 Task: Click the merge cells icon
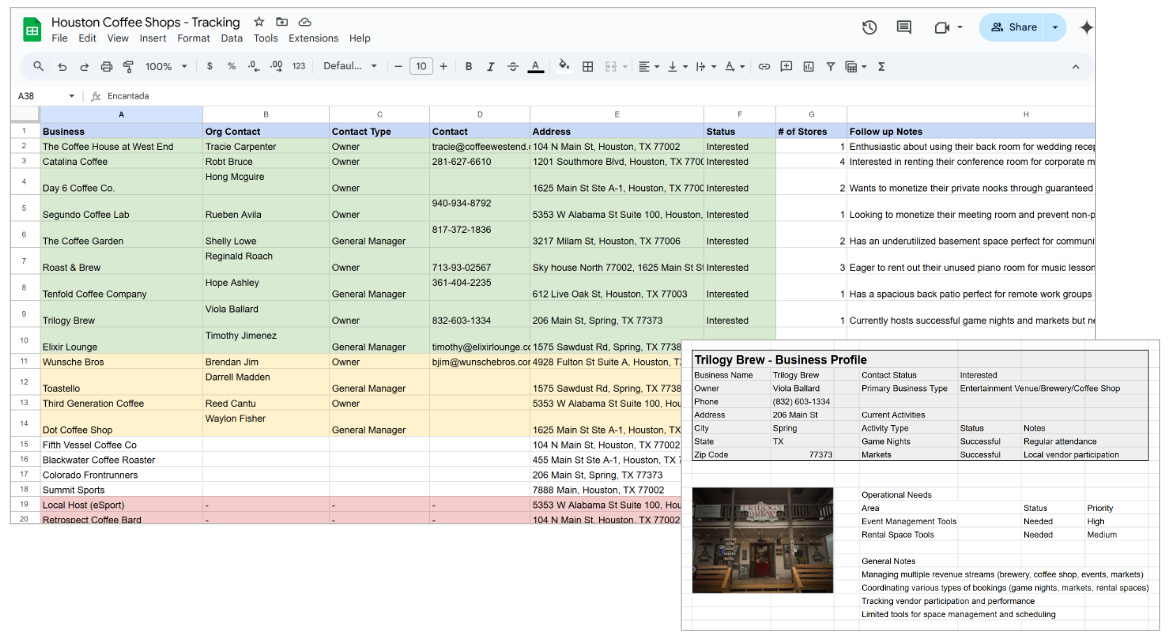coord(611,66)
